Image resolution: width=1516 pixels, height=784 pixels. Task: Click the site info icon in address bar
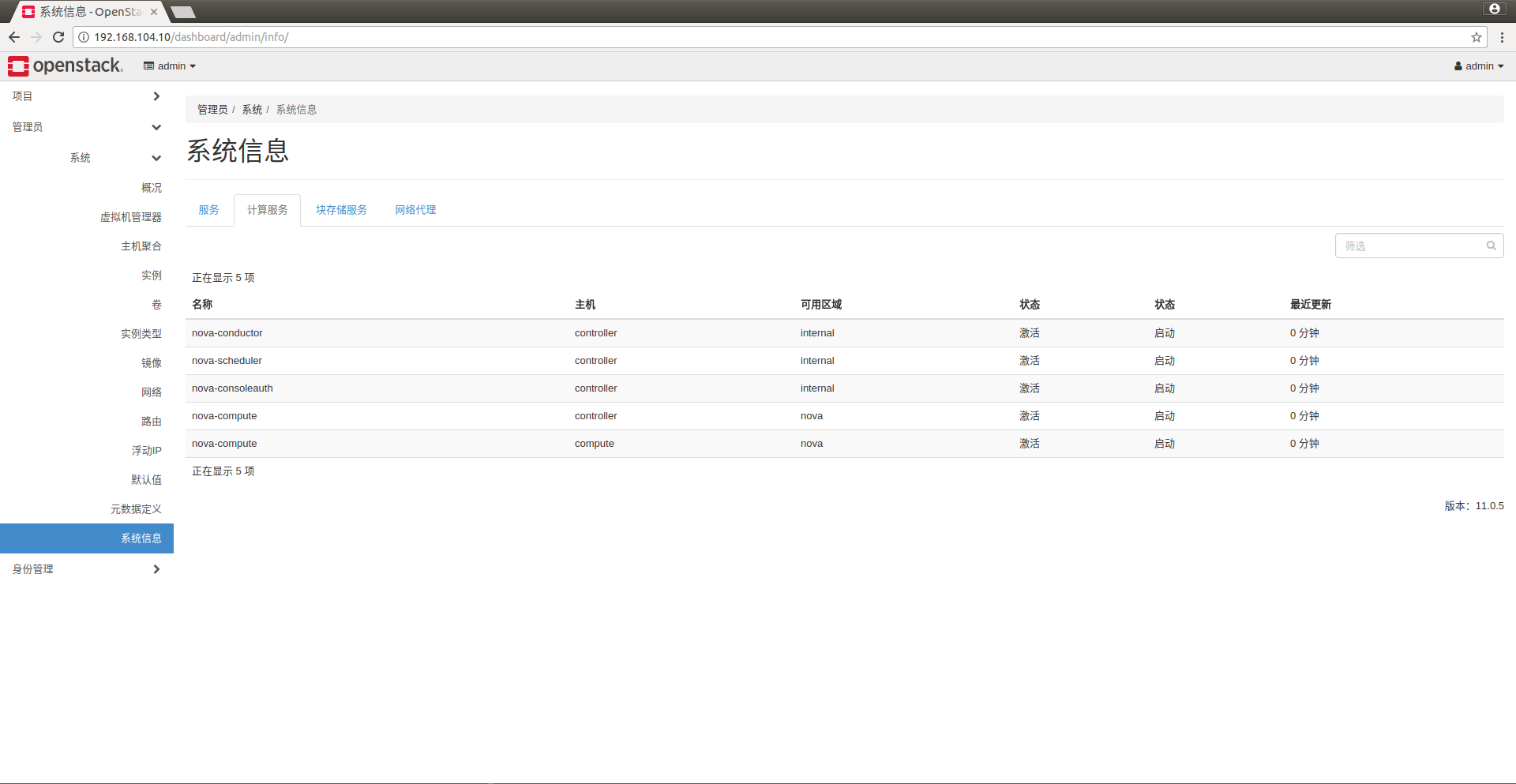[x=84, y=37]
